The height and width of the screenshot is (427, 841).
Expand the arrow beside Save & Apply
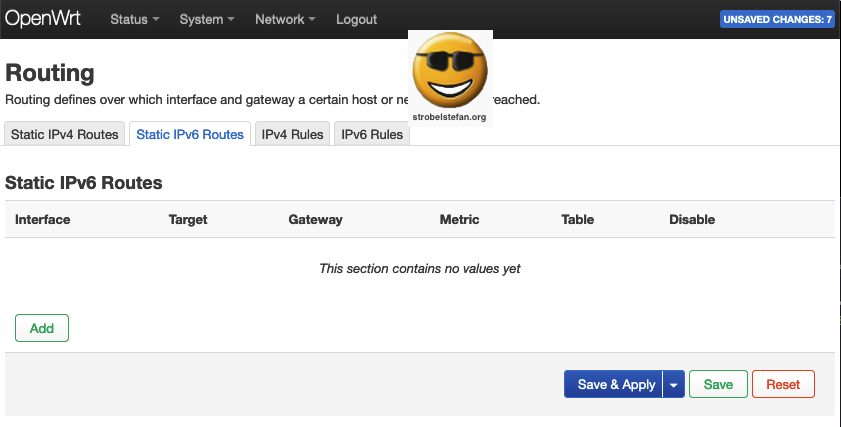(x=674, y=385)
